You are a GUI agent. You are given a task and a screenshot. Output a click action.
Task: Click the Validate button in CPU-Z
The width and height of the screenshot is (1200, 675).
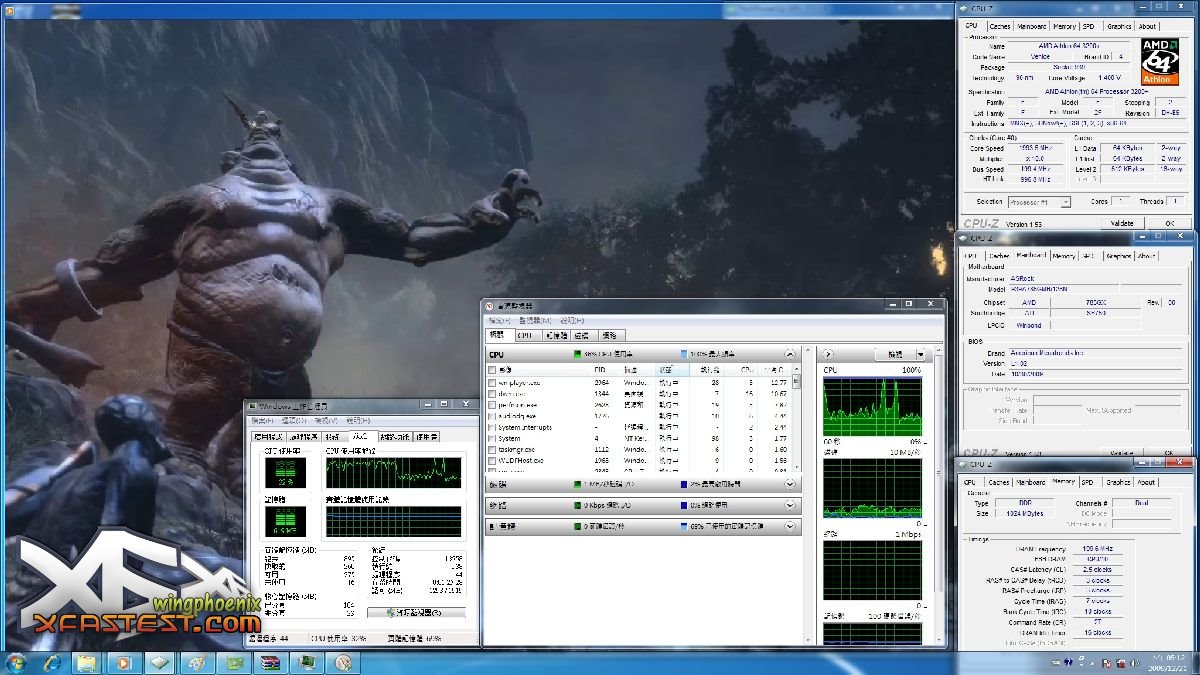tap(1121, 224)
